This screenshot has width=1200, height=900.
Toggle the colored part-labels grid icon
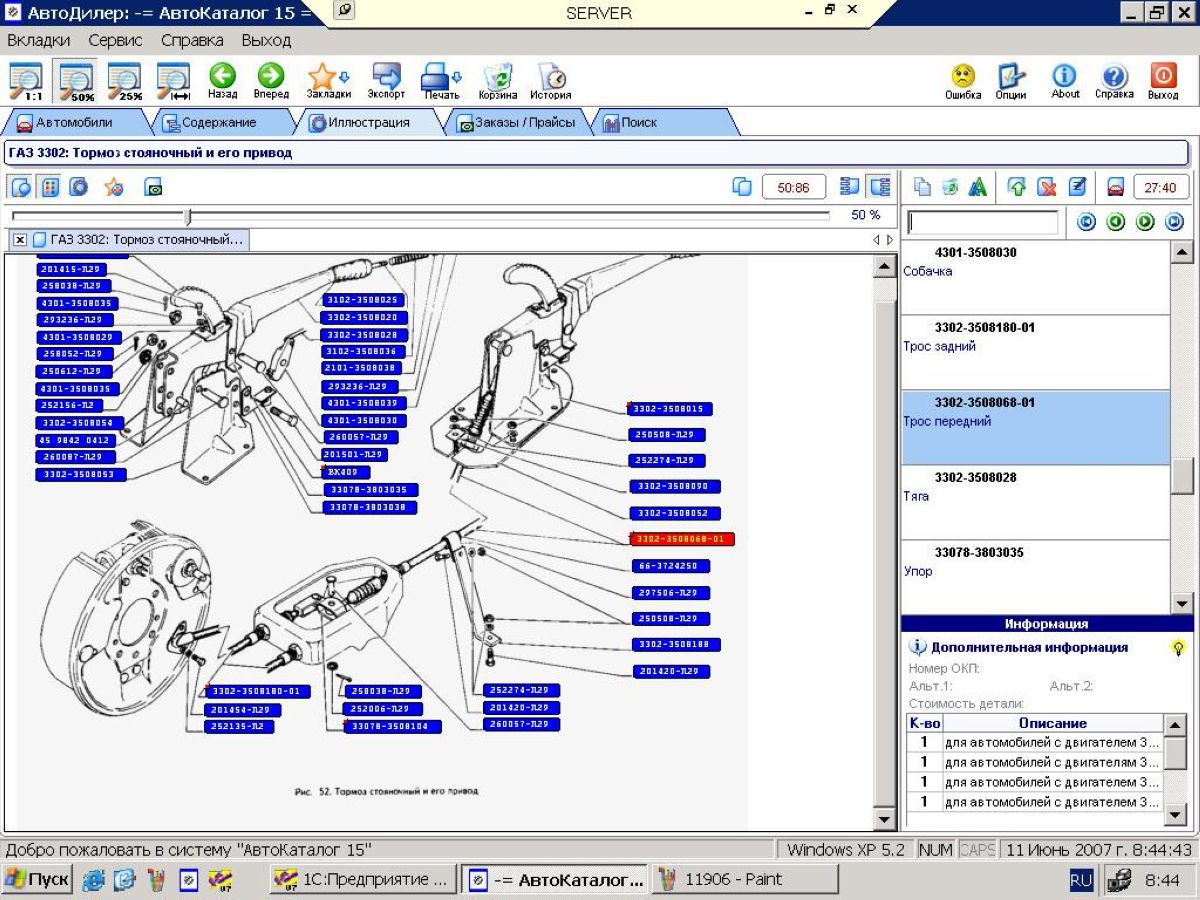[x=50, y=187]
